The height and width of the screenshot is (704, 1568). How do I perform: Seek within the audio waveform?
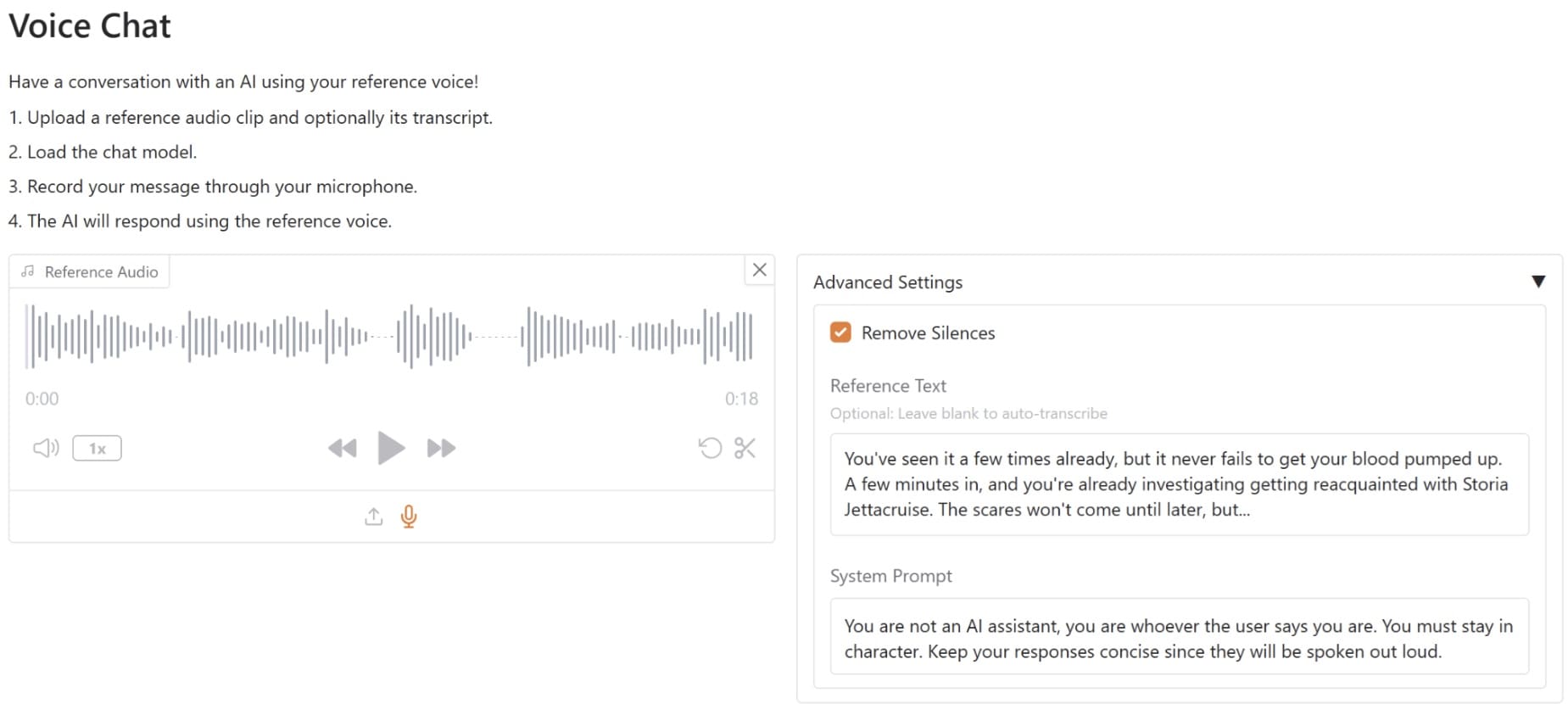(390, 336)
